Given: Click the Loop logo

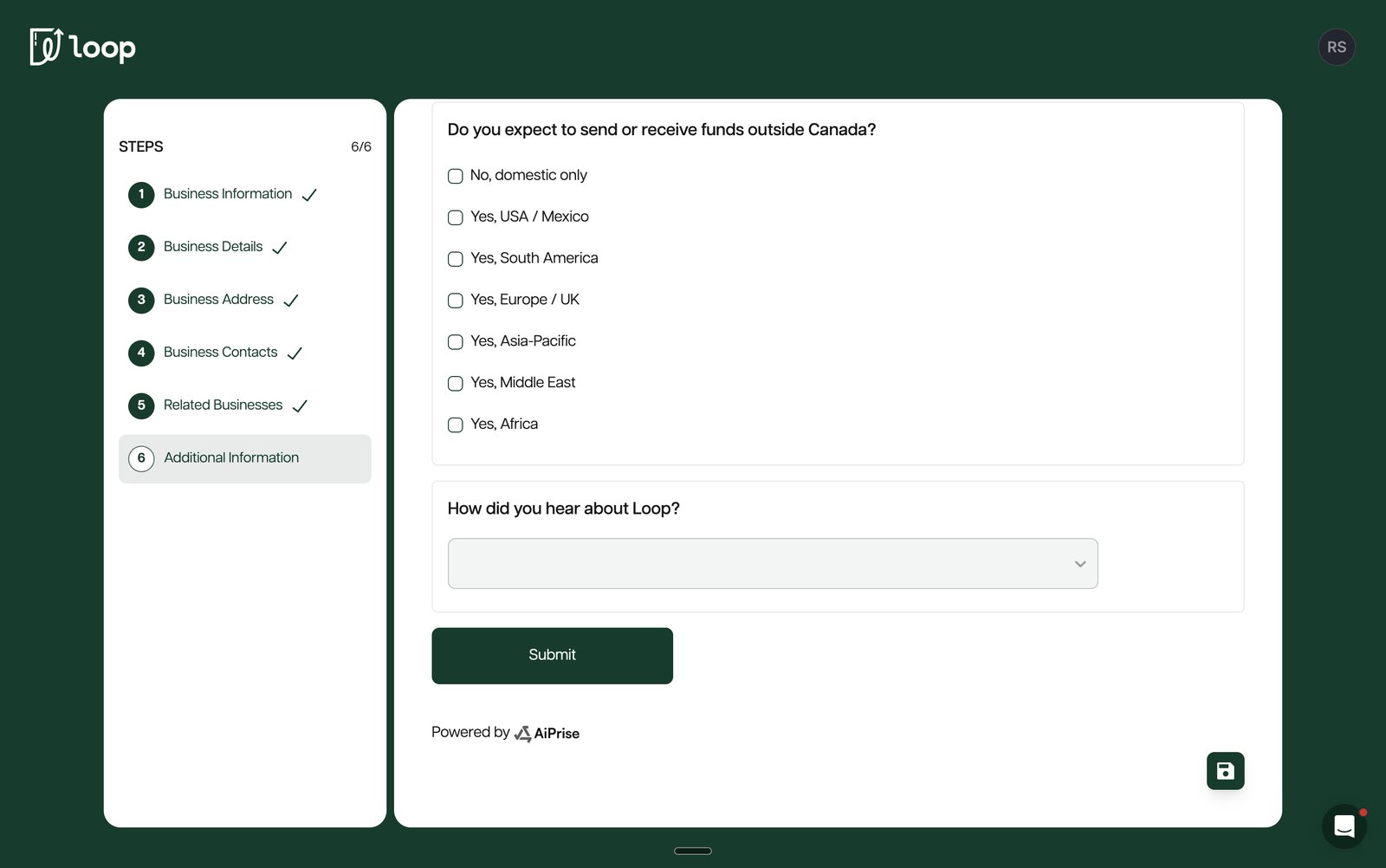Looking at the screenshot, I should click(82, 47).
